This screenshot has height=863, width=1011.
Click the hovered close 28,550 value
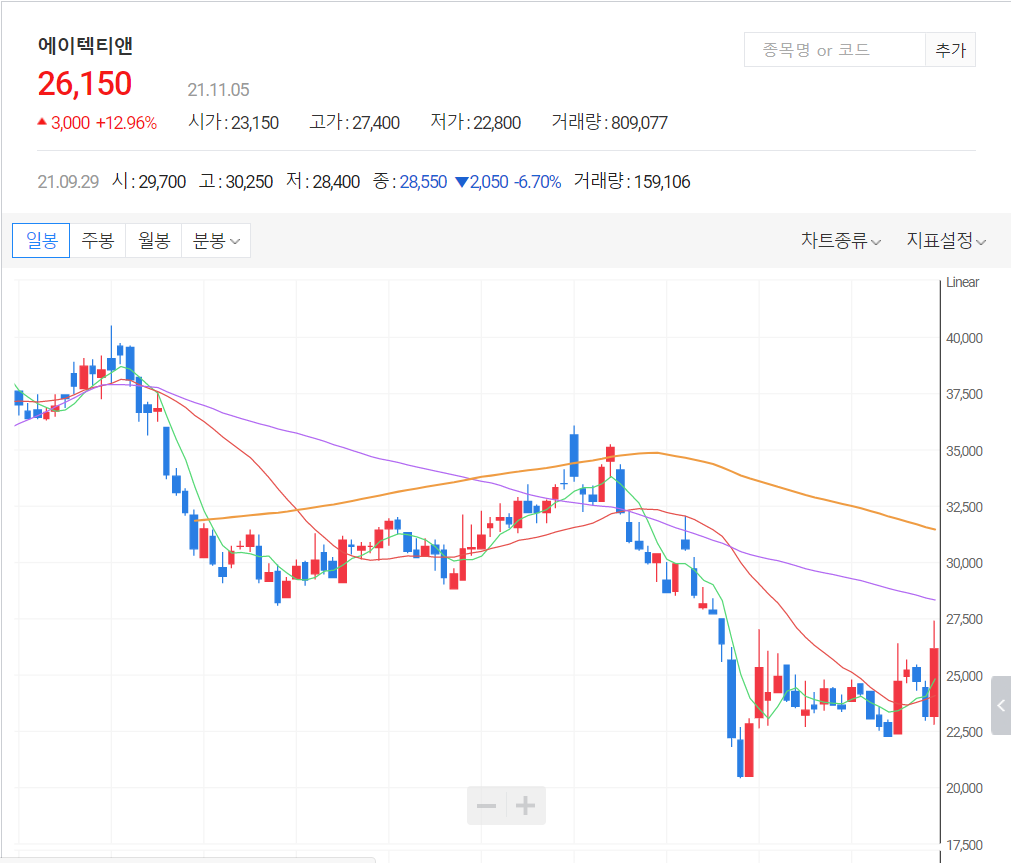coord(423,182)
